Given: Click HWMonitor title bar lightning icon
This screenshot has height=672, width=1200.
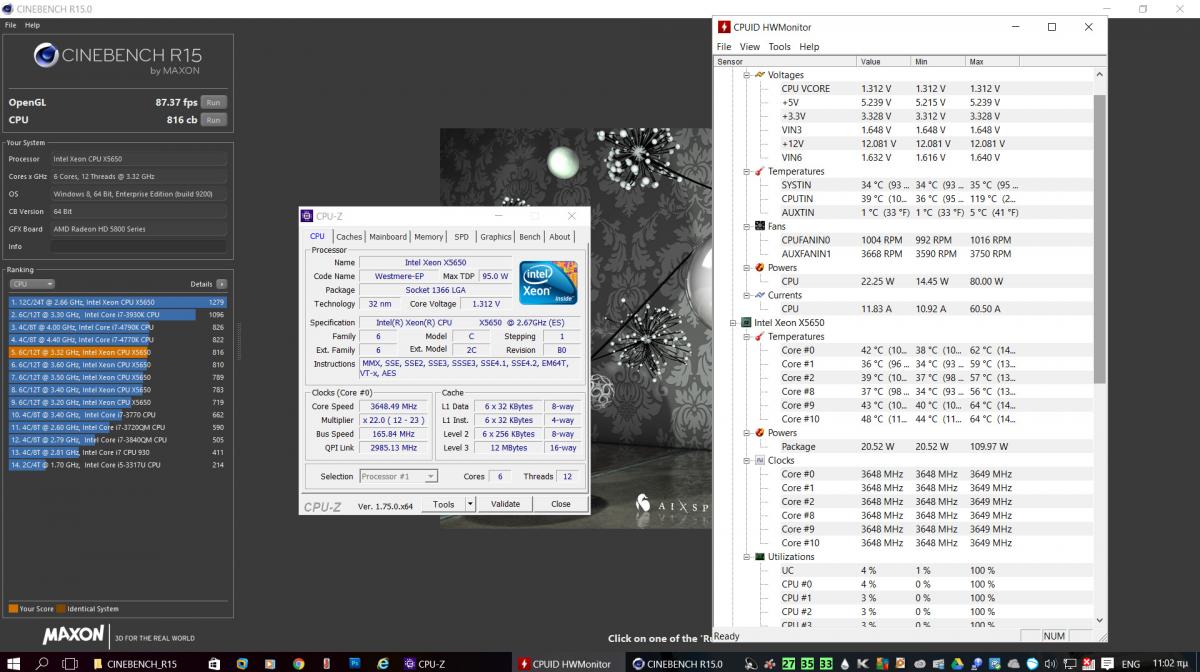Looking at the screenshot, I should click(x=724, y=27).
